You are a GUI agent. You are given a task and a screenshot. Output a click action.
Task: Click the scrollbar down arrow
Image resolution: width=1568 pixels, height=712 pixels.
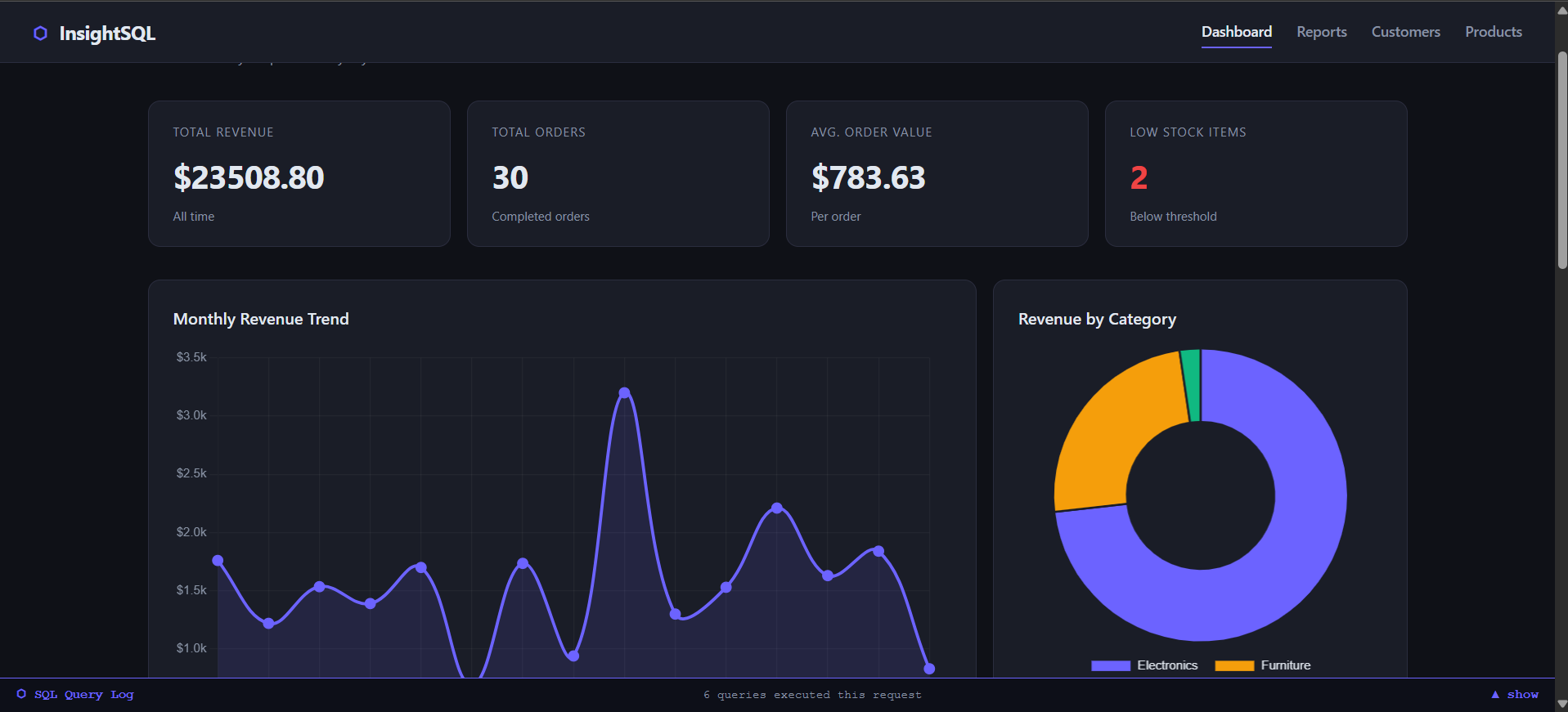click(1561, 703)
